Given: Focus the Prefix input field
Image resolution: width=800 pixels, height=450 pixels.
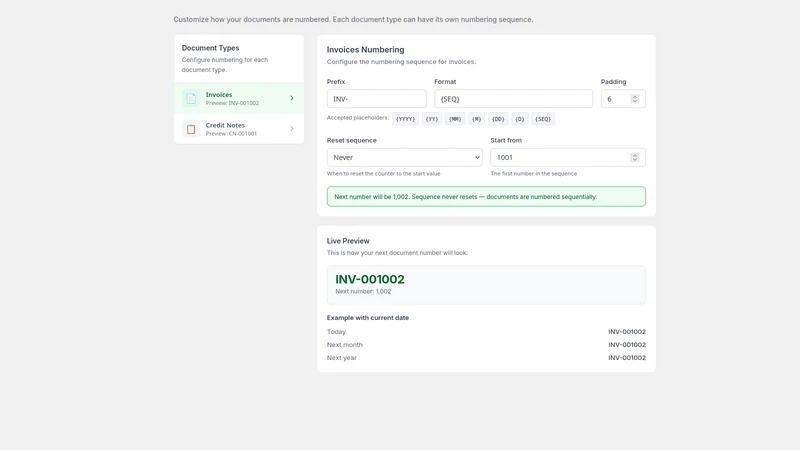Looking at the screenshot, I should pyautogui.click(x=377, y=99).
